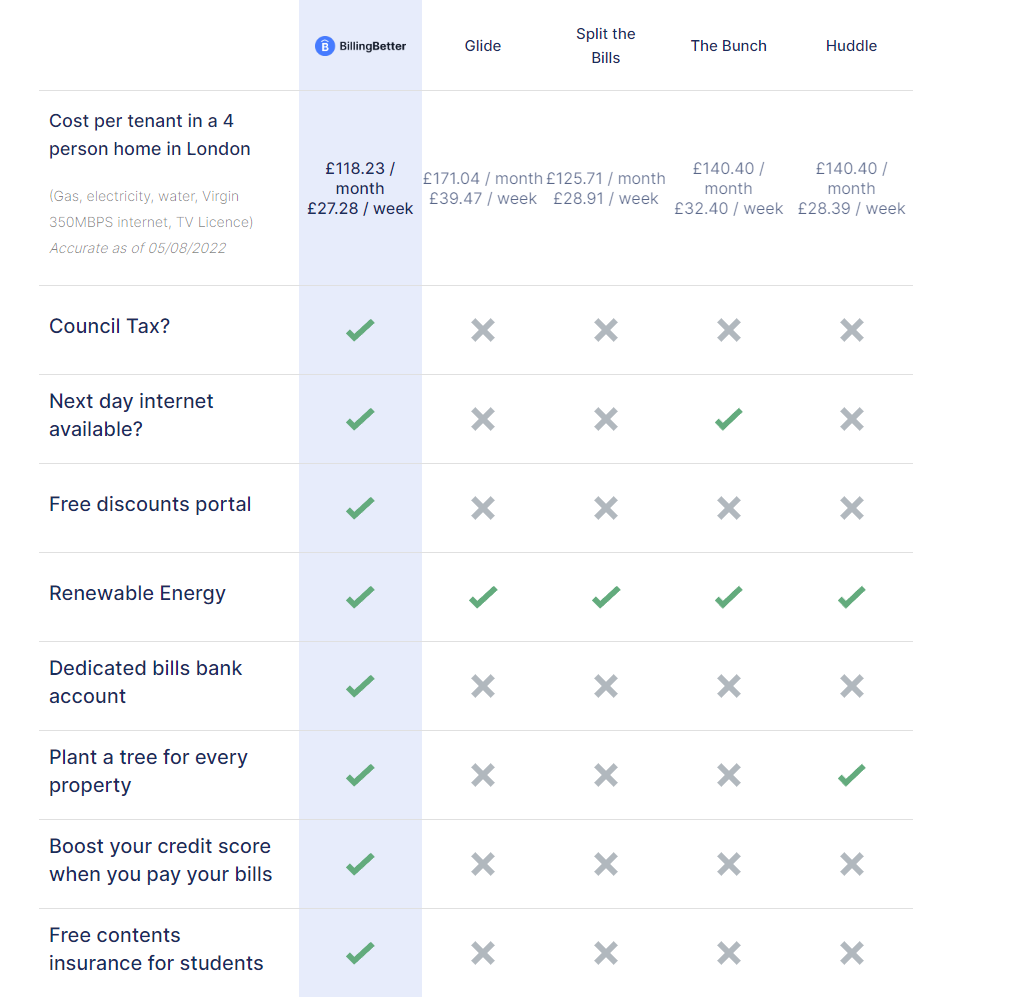Click BillingBetter's £118.23 monthly price
Viewport: 1021px width, 997px height.
click(x=360, y=178)
